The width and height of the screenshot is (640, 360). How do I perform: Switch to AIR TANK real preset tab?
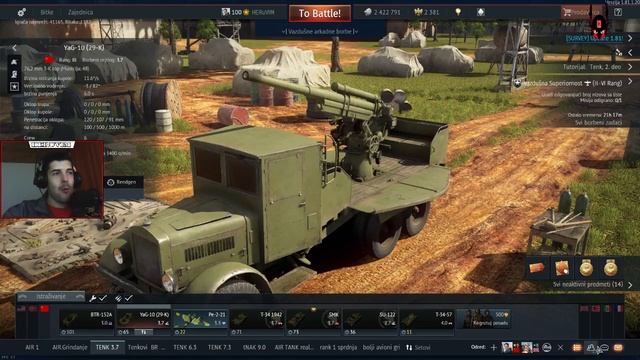click(x=293, y=347)
